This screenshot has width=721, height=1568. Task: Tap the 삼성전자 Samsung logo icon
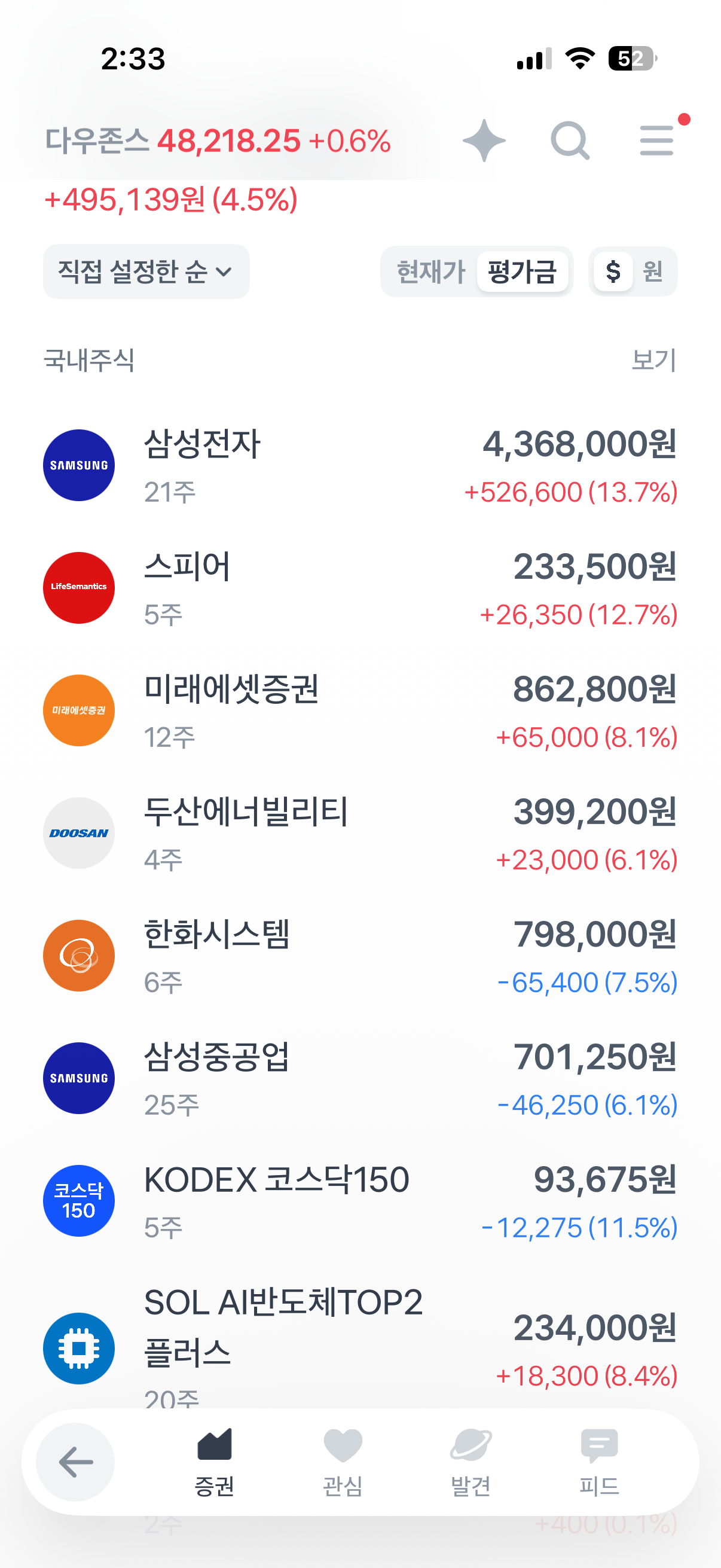(x=79, y=465)
